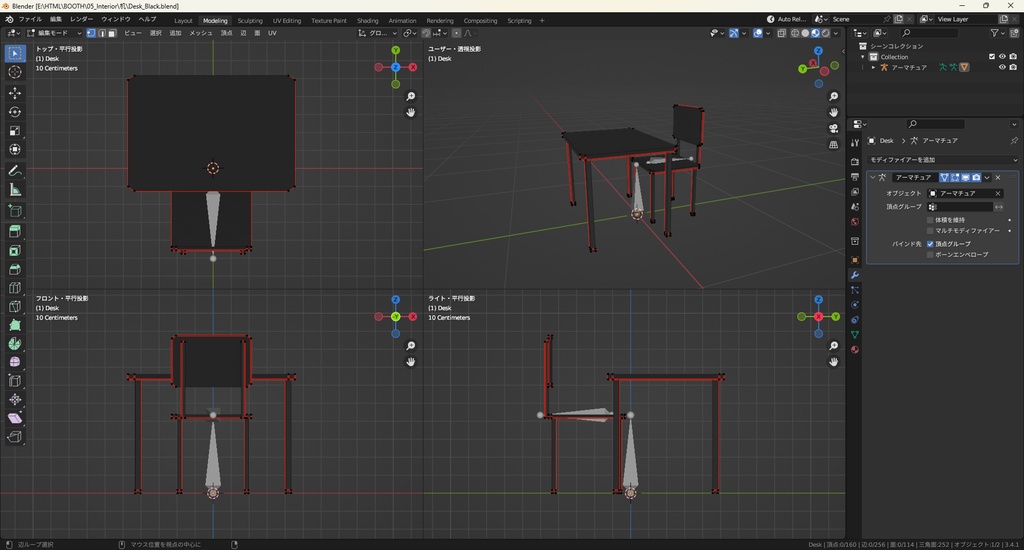Click the zoom magnifier in front view
Image resolution: width=1024 pixels, height=550 pixels.
(411, 346)
